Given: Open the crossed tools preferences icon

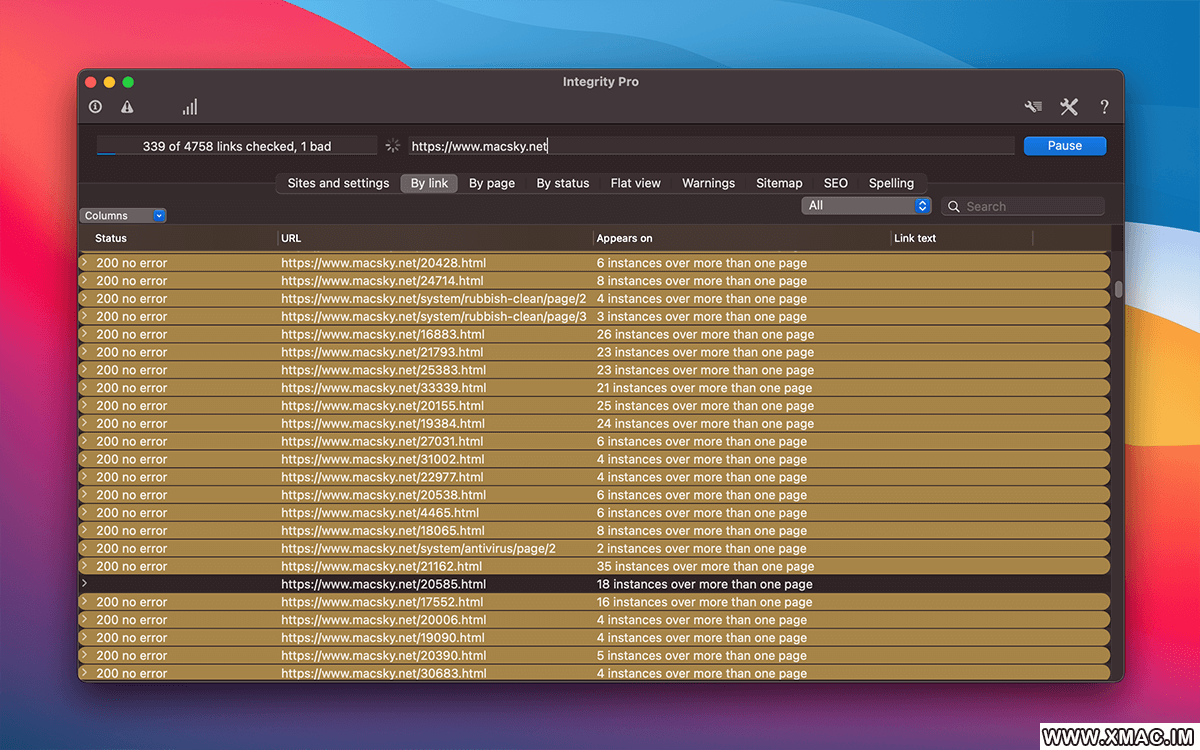Looking at the screenshot, I should click(x=1069, y=107).
